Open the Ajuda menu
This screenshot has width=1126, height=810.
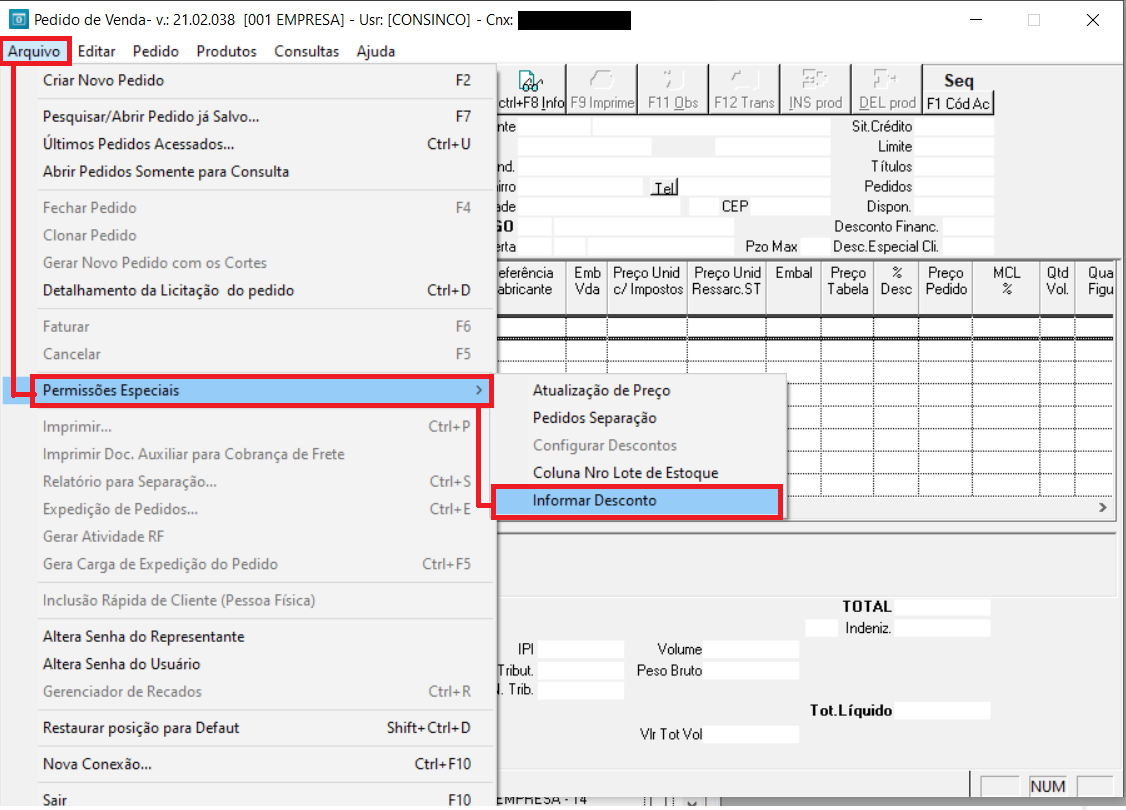[x=376, y=51]
